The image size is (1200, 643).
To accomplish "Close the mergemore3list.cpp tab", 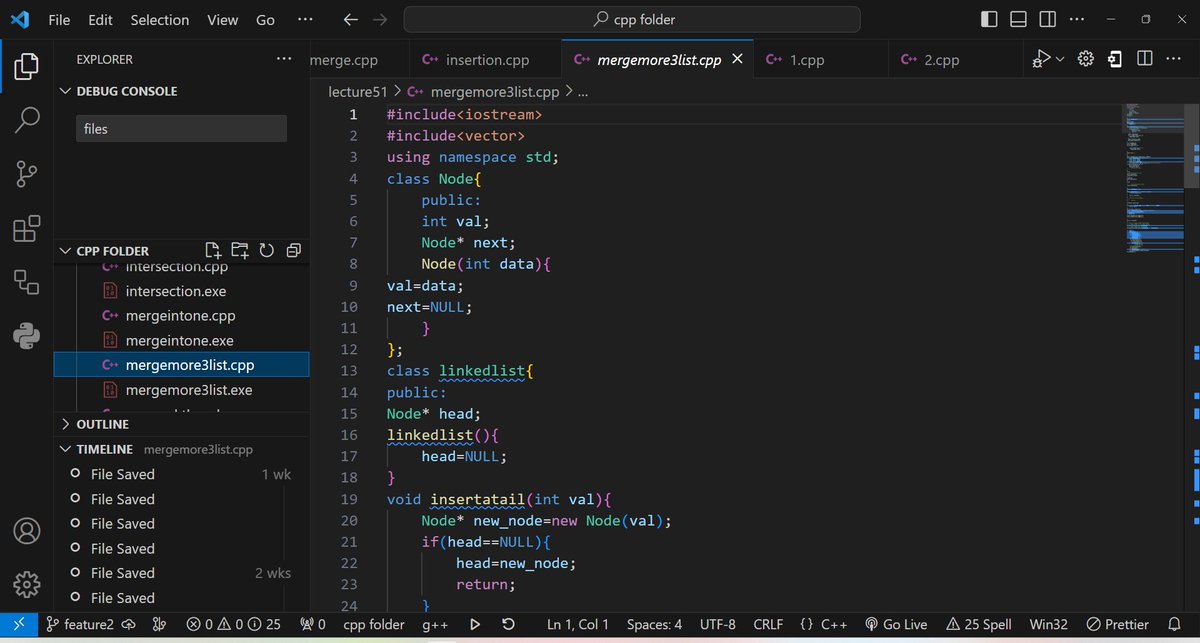I will click(x=738, y=59).
